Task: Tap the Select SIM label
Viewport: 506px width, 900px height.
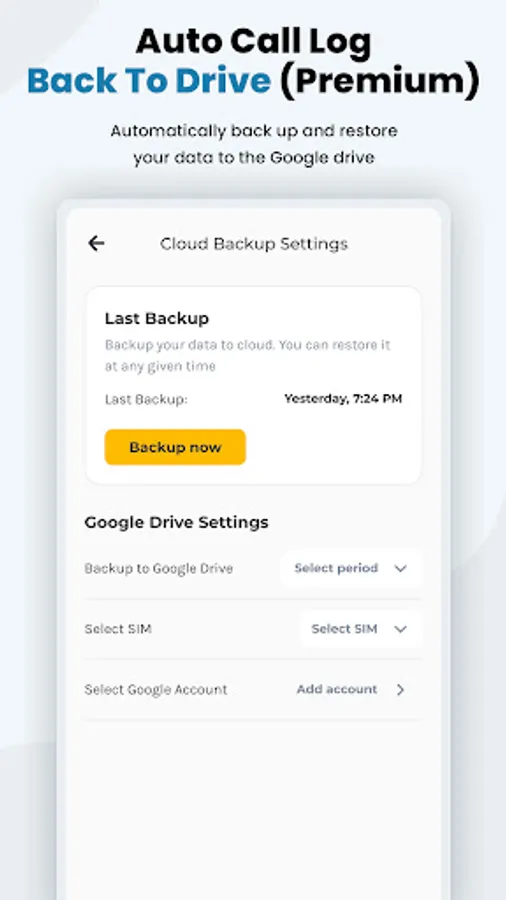Action: pos(118,629)
